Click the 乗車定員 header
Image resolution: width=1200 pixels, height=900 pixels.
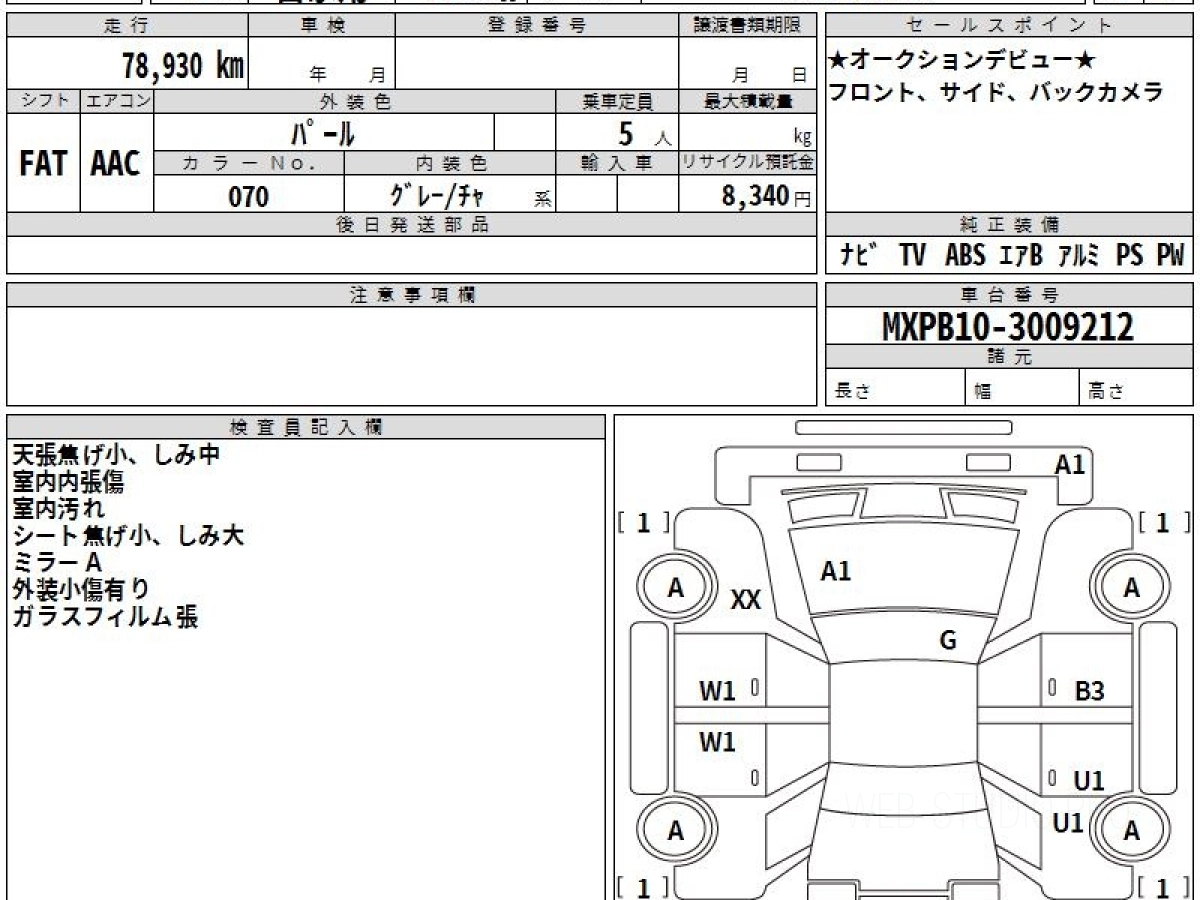click(x=617, y=101)
